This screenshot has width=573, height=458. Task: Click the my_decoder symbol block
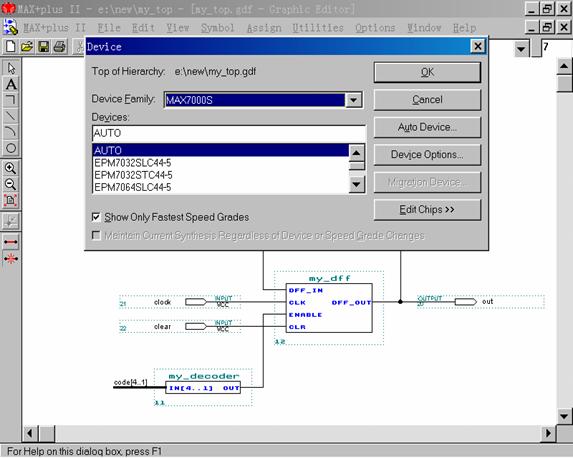(203, 388)
